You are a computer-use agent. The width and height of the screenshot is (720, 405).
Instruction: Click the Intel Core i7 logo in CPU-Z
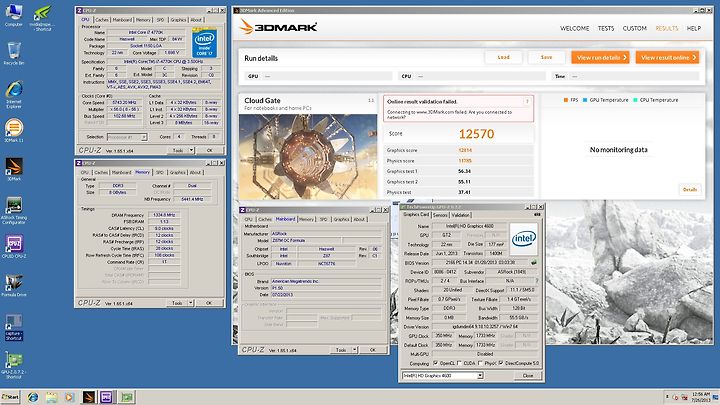(204, 44)
